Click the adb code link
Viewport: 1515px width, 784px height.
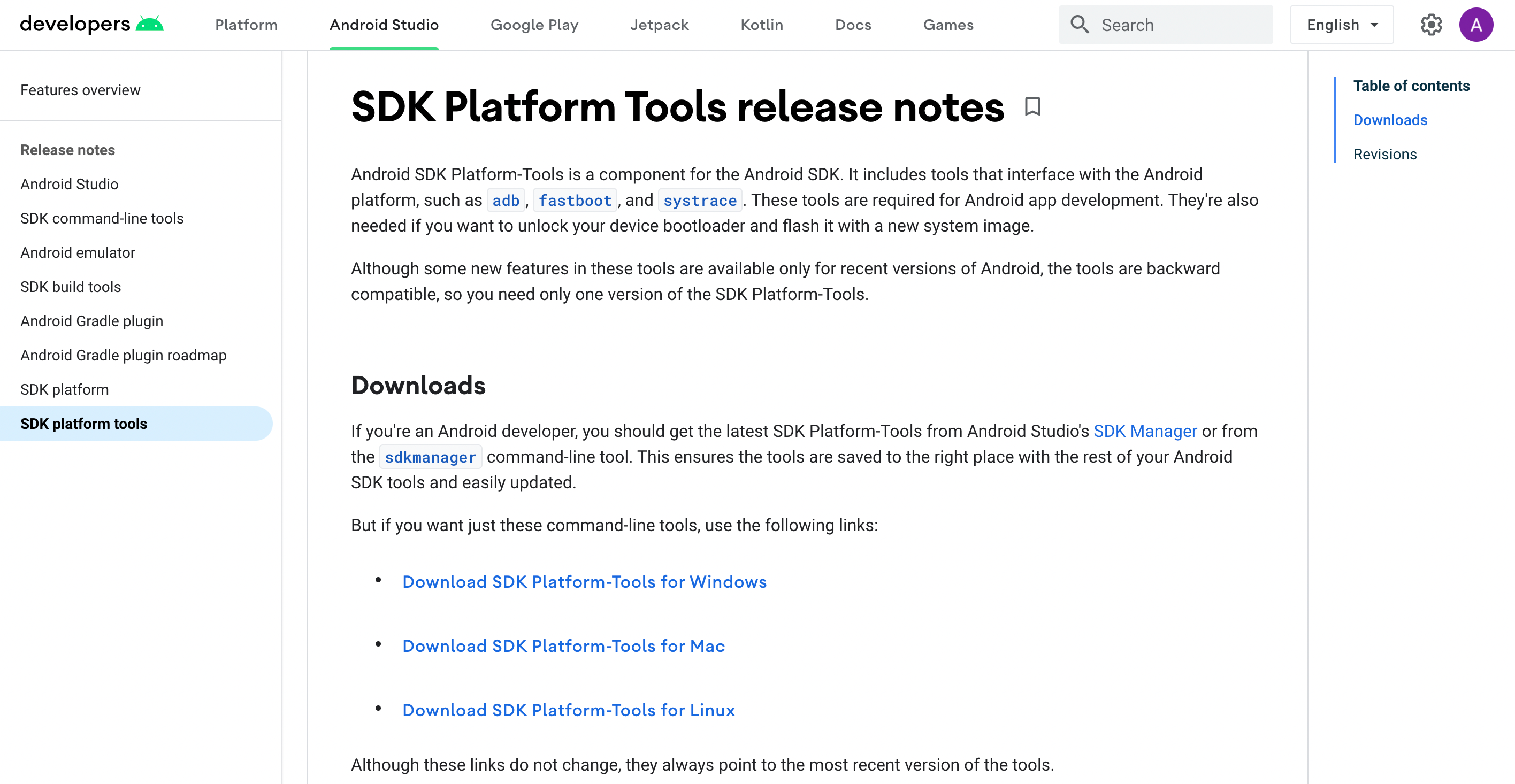point(505,201)
